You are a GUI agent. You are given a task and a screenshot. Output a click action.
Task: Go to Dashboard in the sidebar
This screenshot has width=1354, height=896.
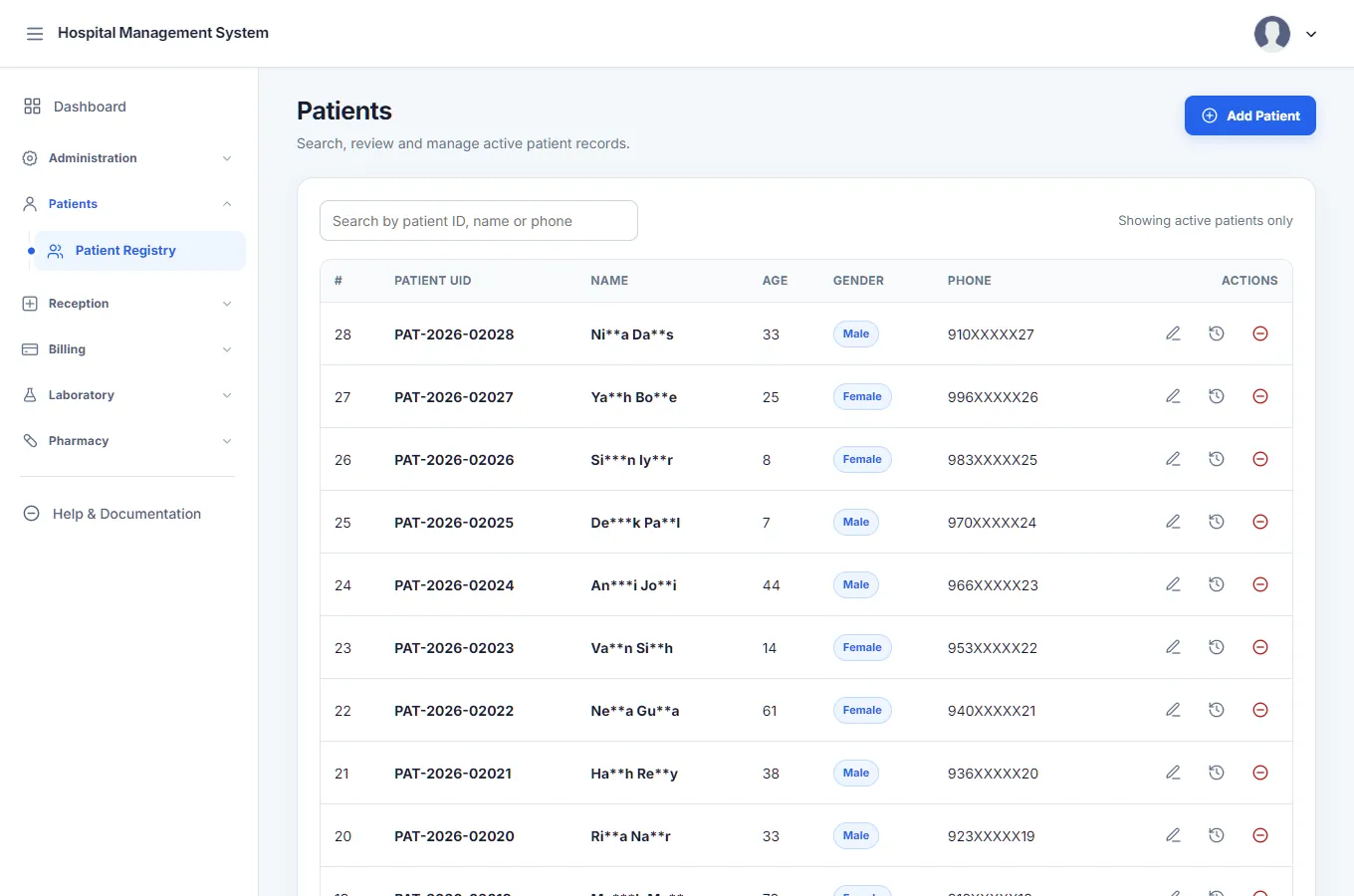click(128, 107)
